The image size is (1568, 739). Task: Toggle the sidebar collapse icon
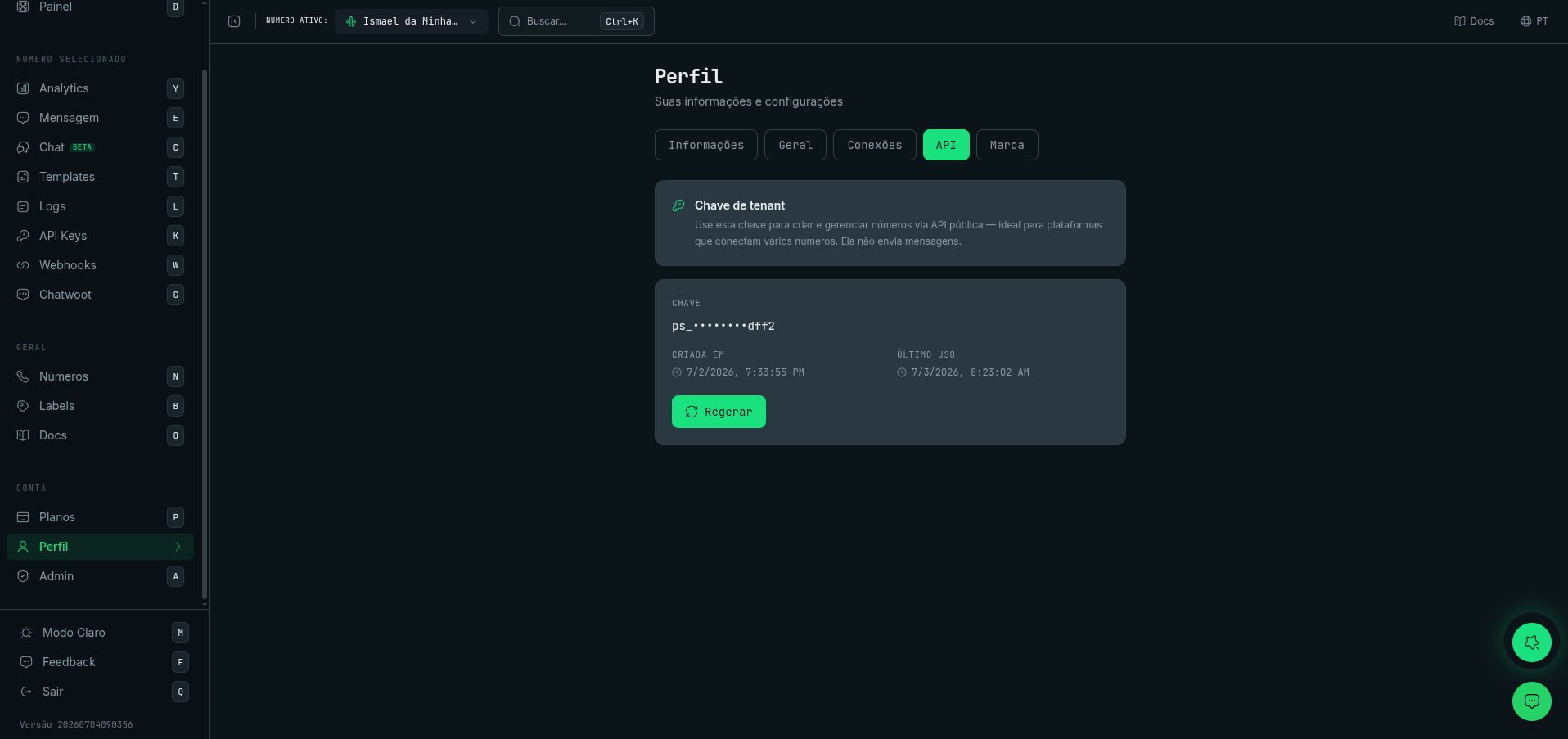click(234, 21)
